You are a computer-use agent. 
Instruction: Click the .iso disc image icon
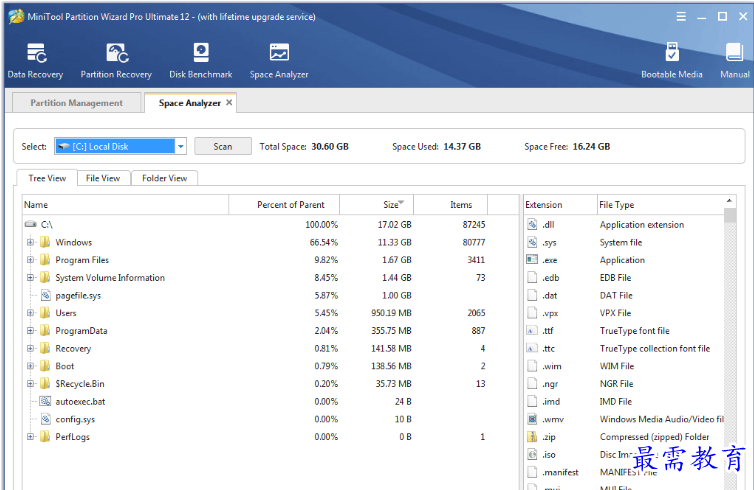pyautogui.click(x=532, y=454)
